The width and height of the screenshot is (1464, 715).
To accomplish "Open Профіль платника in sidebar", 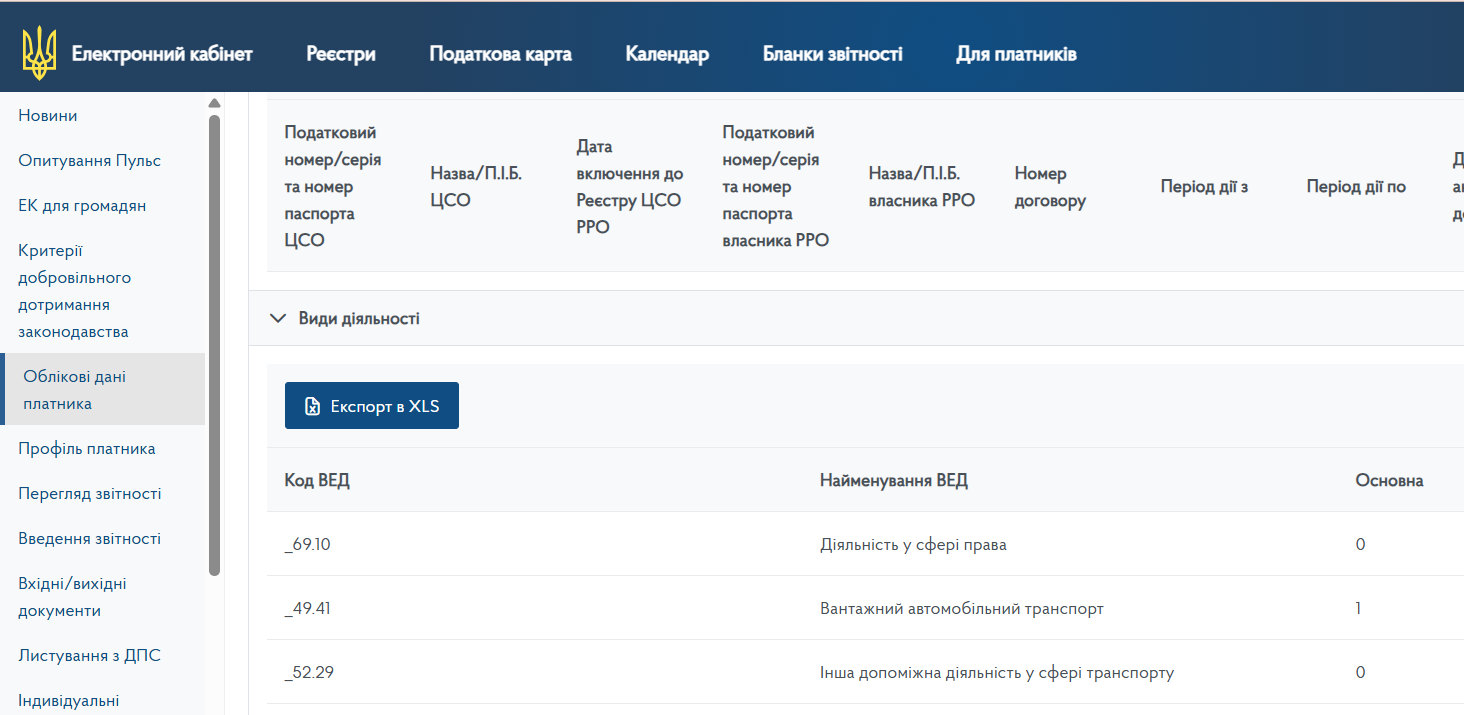I will 87,449.
